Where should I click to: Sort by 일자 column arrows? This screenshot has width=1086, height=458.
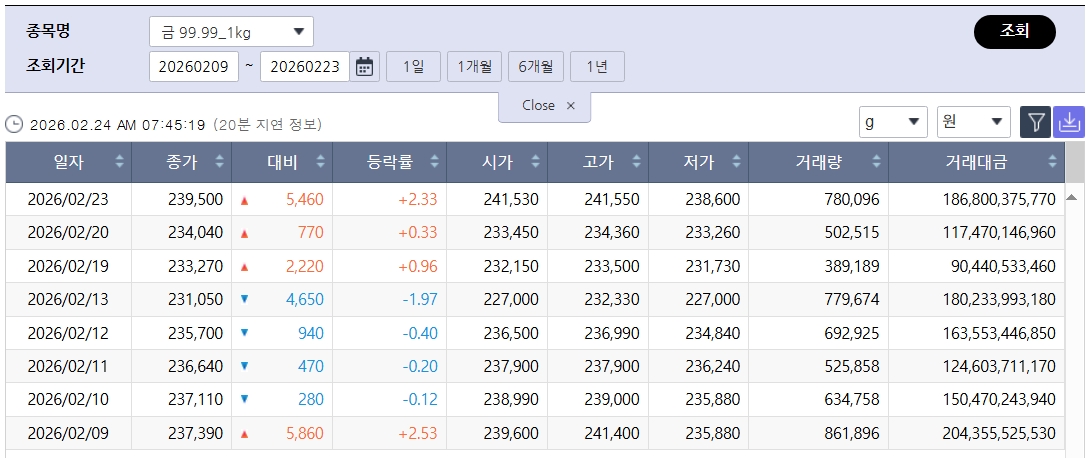pos(120,162)
